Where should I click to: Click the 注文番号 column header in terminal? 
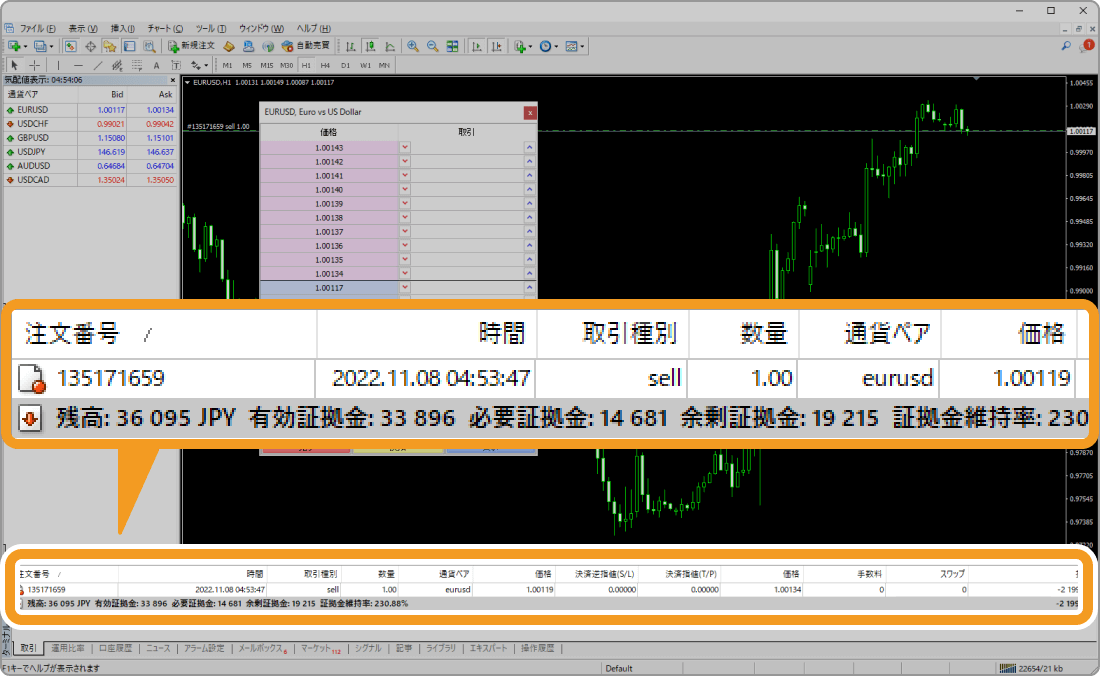click(x=67, y=574)
